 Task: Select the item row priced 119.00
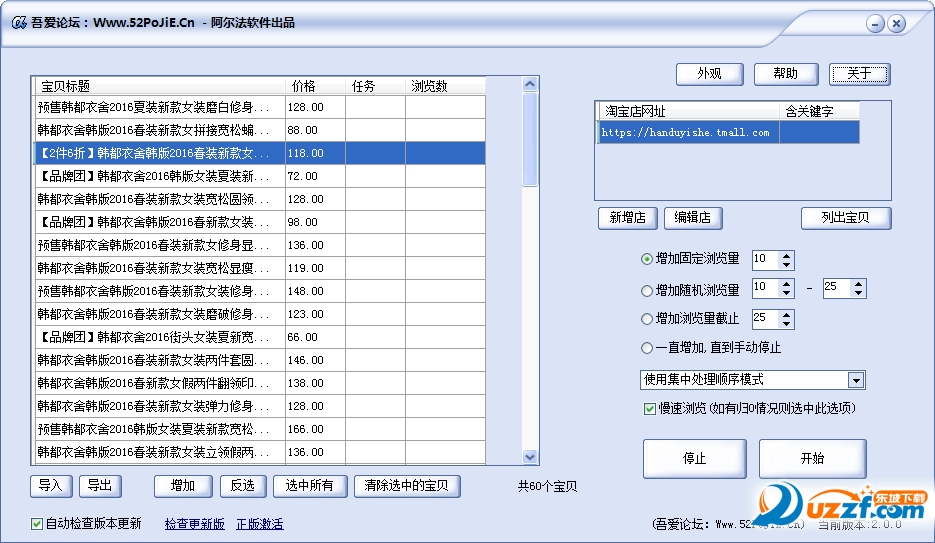(x=261, y=268)
